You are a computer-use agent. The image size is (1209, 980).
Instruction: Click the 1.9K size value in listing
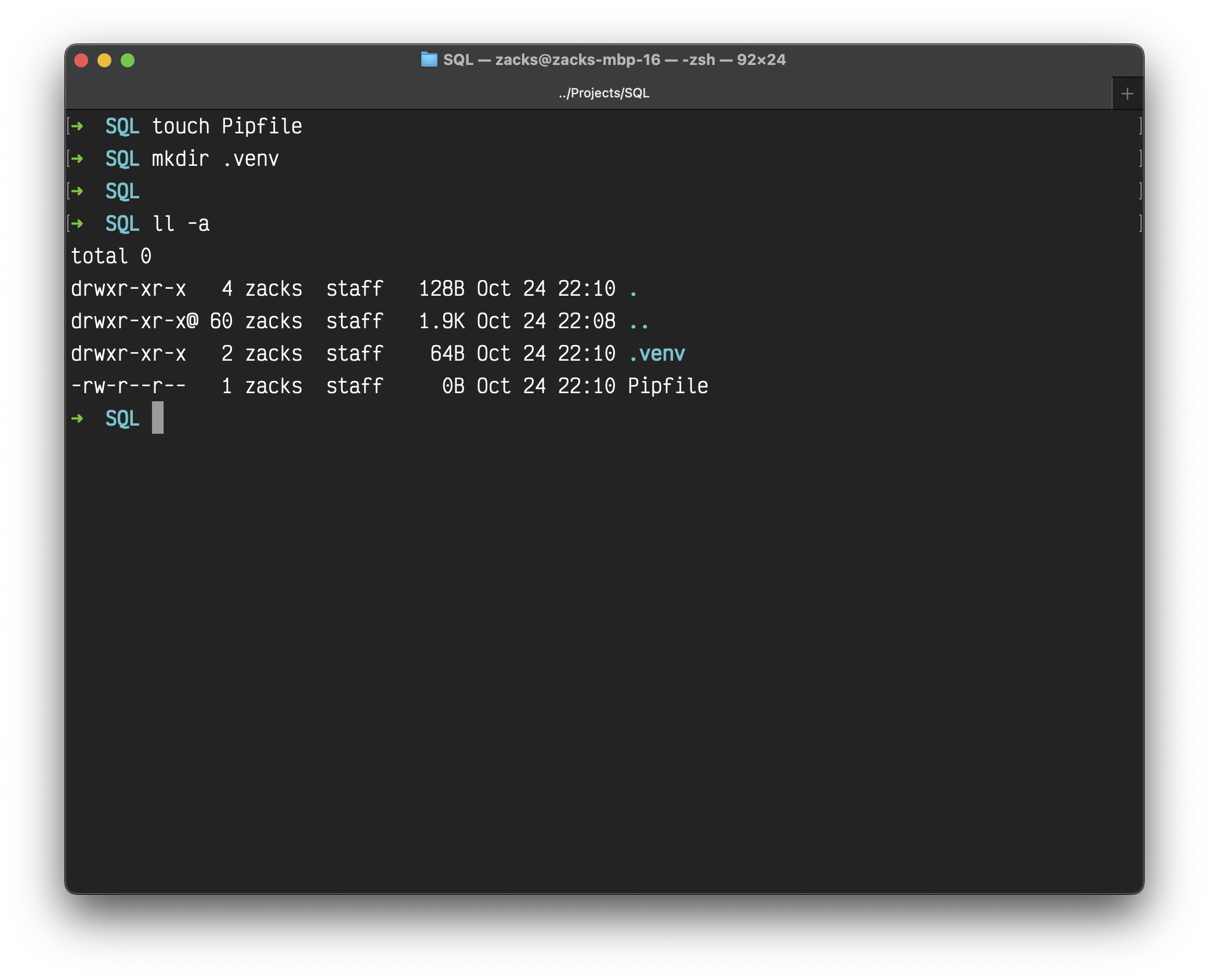pyautogui.click(x=441, y=321)
